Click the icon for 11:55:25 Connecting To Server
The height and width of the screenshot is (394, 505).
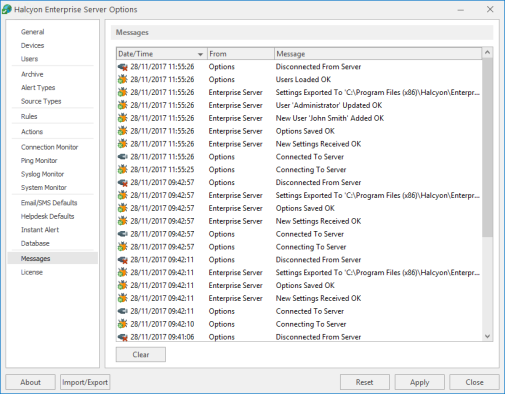(123, 170)
